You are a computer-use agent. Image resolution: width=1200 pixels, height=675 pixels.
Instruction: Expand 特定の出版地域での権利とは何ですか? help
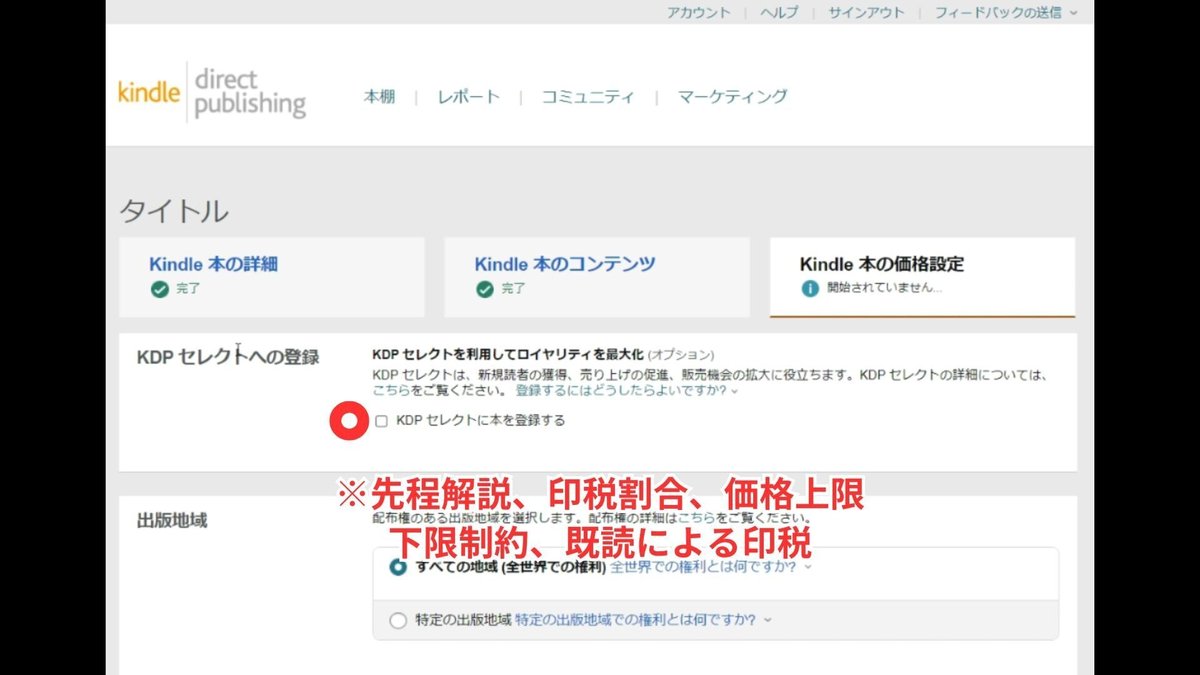coord(644,620)
